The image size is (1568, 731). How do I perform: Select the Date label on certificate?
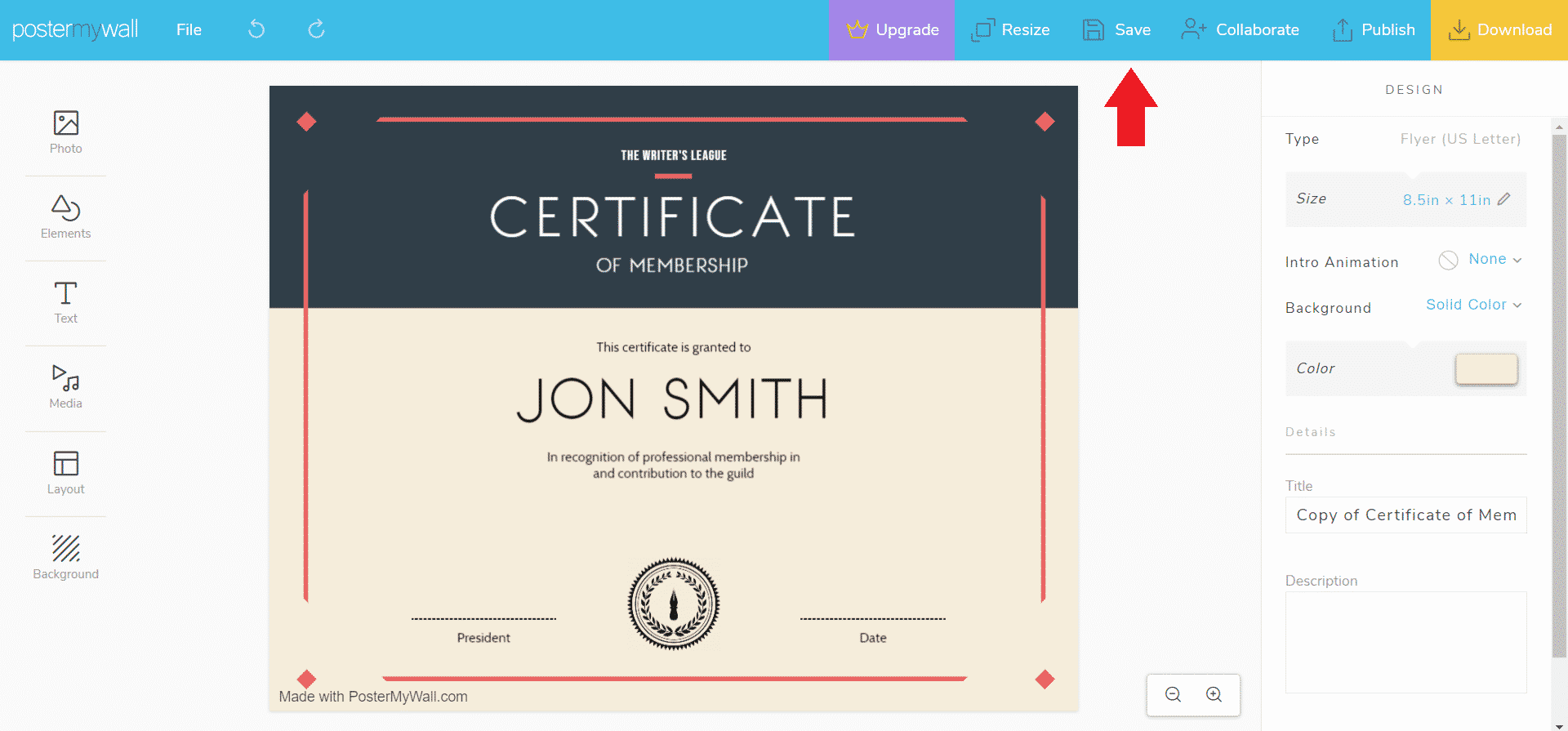(x=873, y=638)
